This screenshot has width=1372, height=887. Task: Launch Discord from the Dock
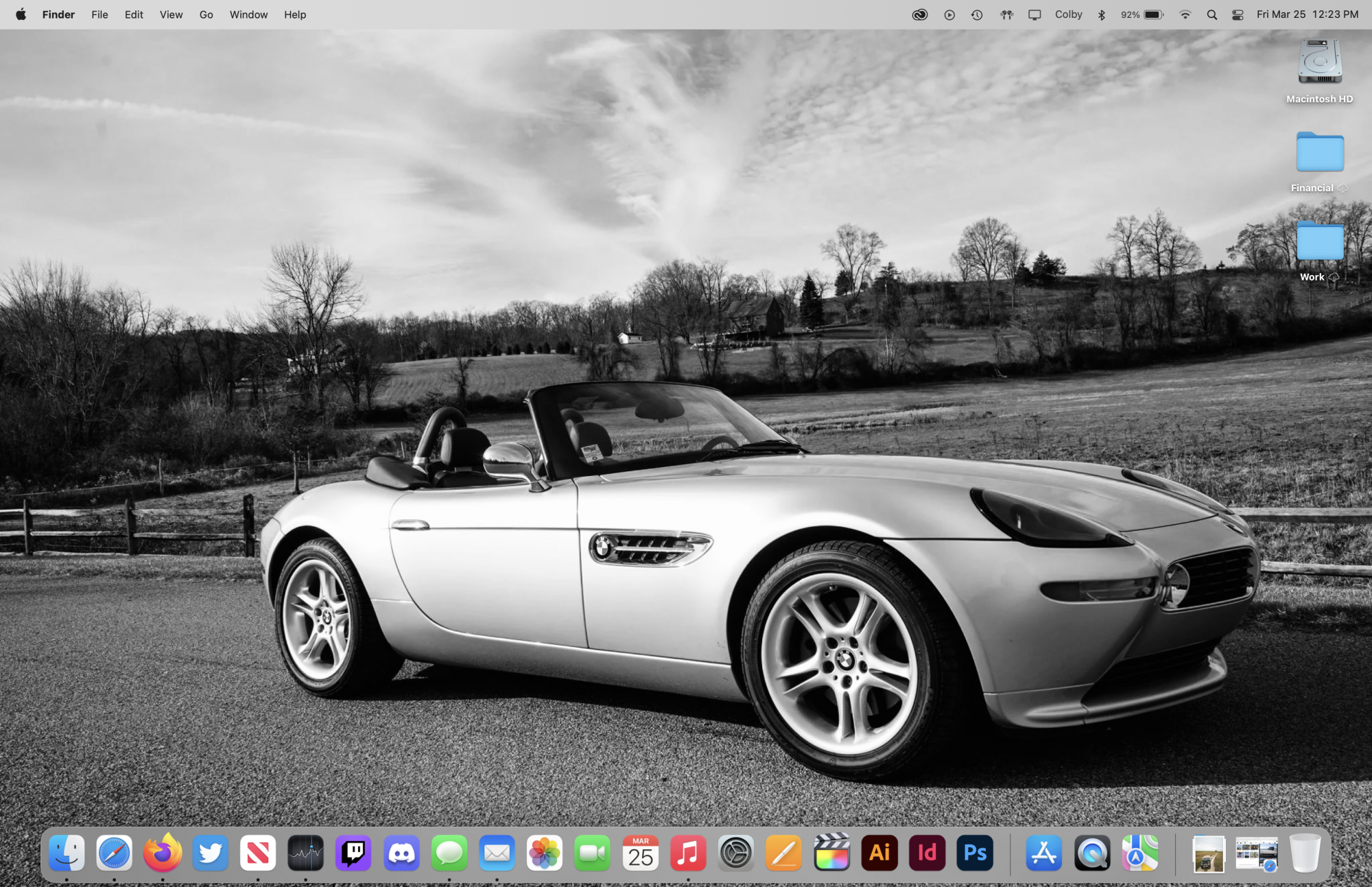[x=401, y=853]
